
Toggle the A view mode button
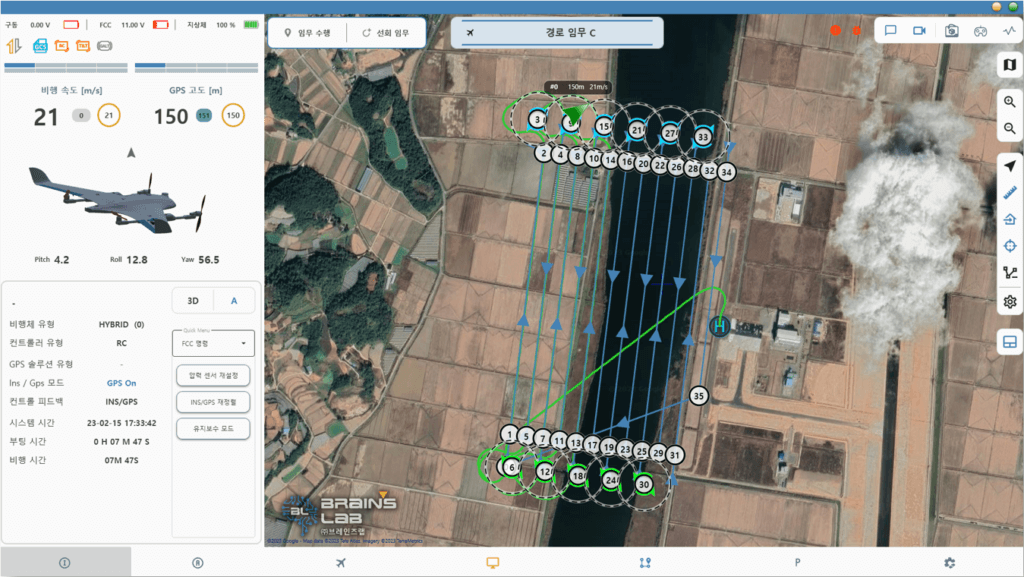[234, 300]
